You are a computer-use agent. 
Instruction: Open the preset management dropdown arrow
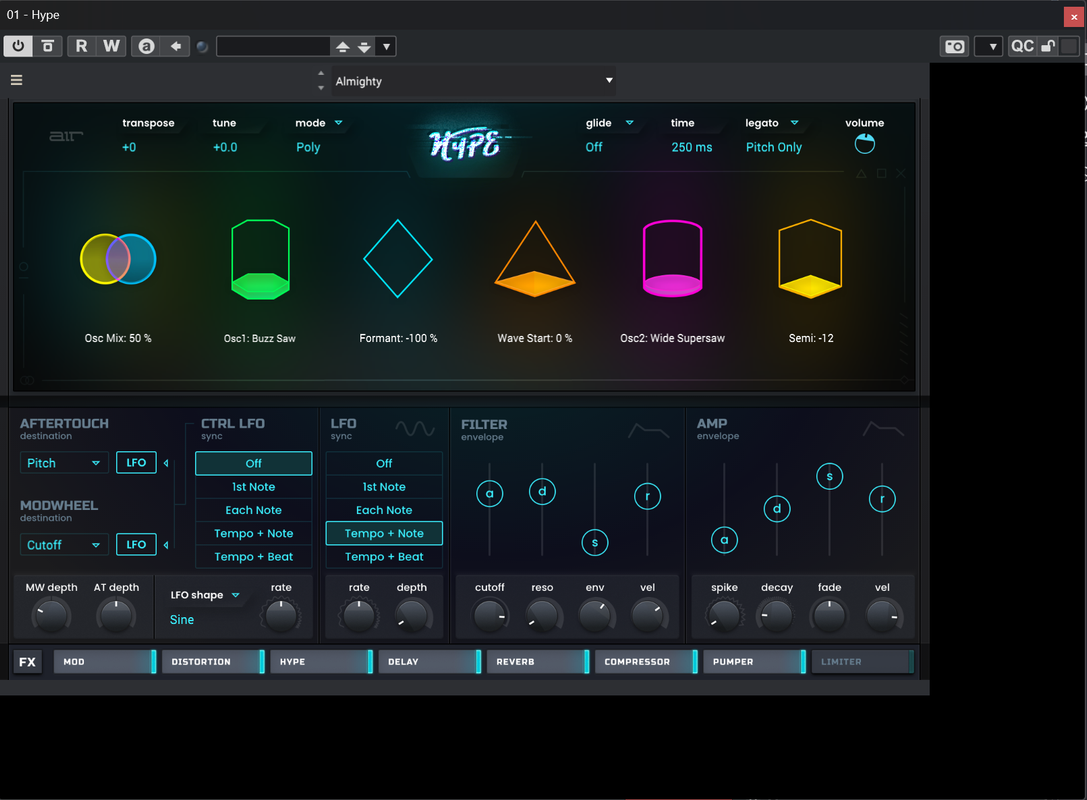387,46
